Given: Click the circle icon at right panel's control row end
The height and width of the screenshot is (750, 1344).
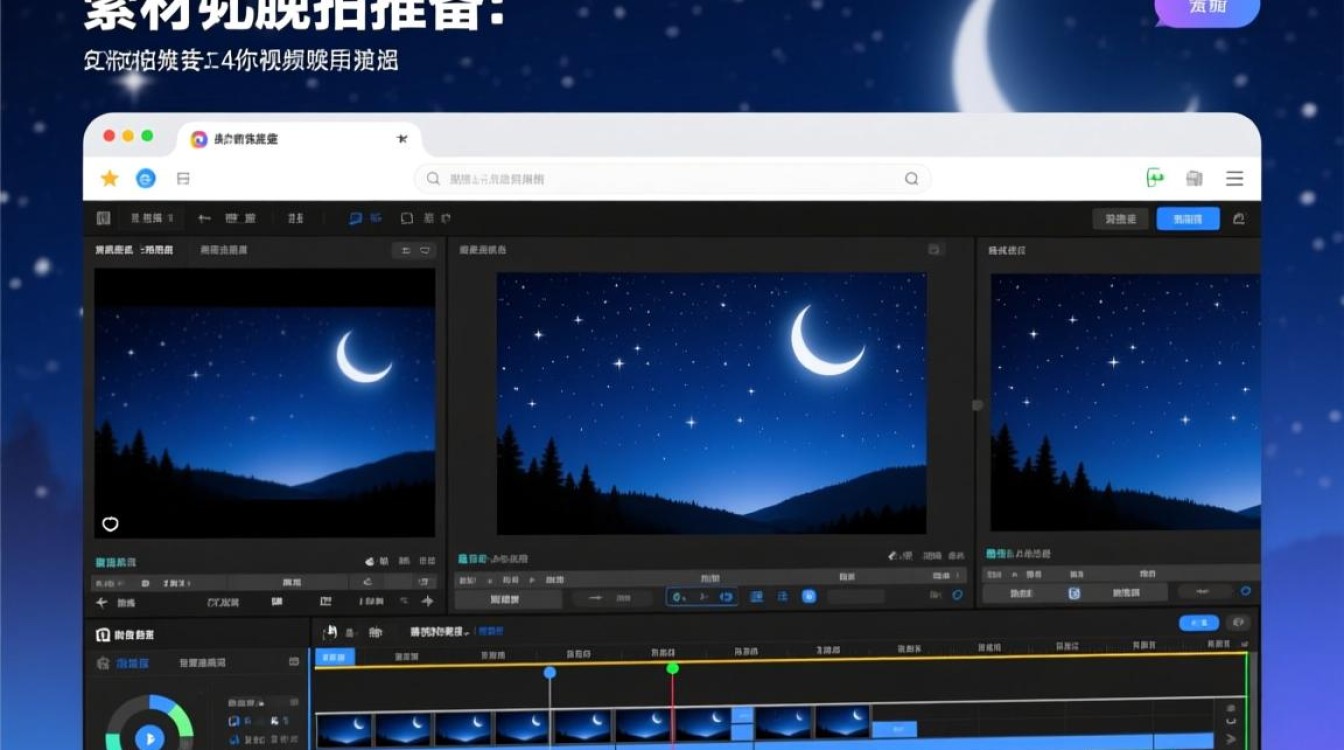Looking at the screenshot, I should click(1246, 592).
